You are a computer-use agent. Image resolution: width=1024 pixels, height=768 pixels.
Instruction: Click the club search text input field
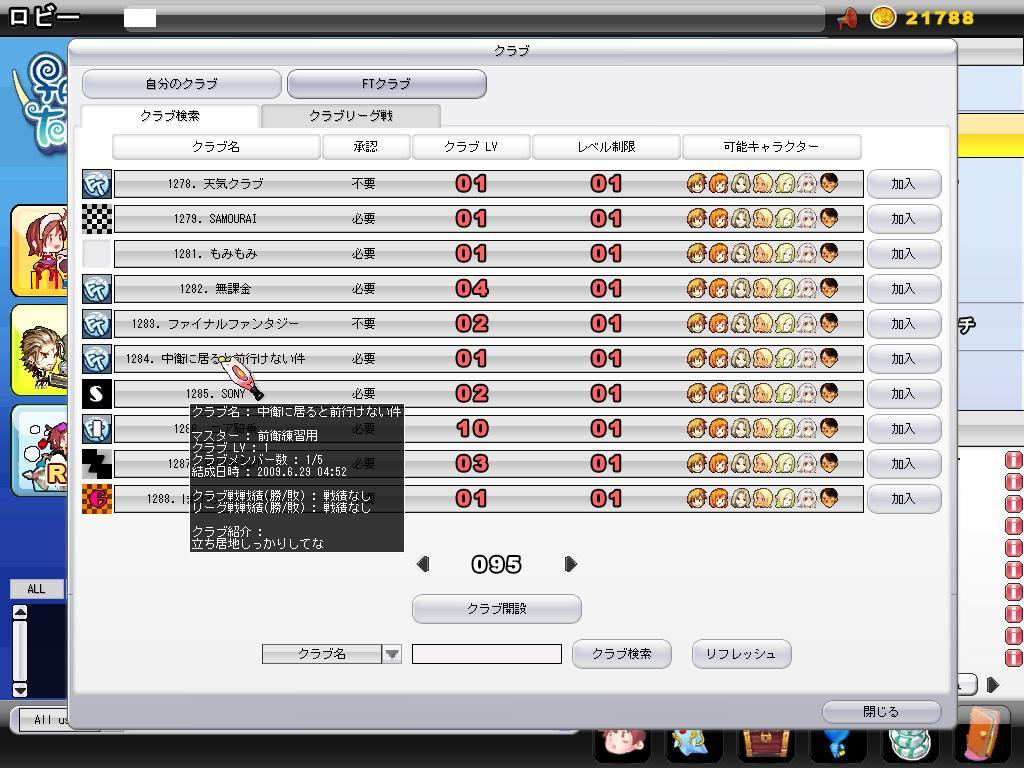(487, 654)
